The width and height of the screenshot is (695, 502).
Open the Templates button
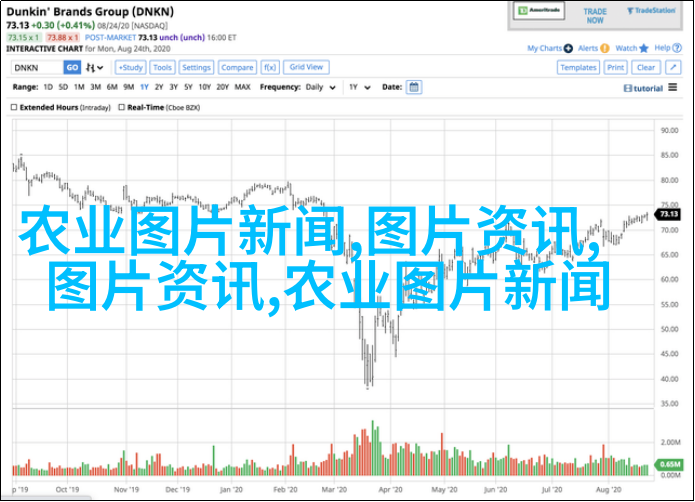tap(578, 67)
